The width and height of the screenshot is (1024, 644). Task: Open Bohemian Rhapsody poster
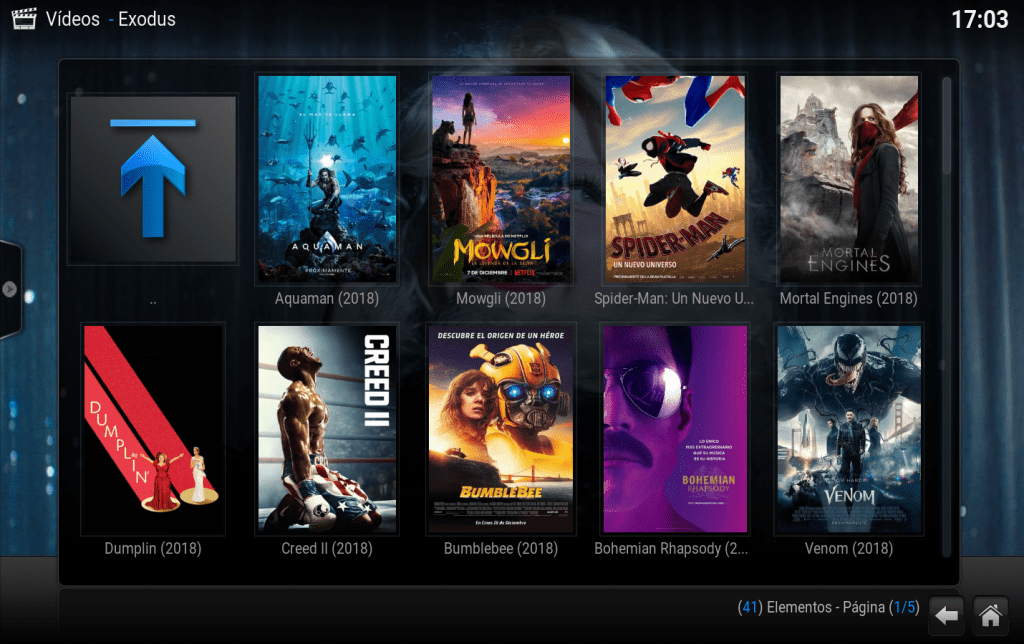674,428
